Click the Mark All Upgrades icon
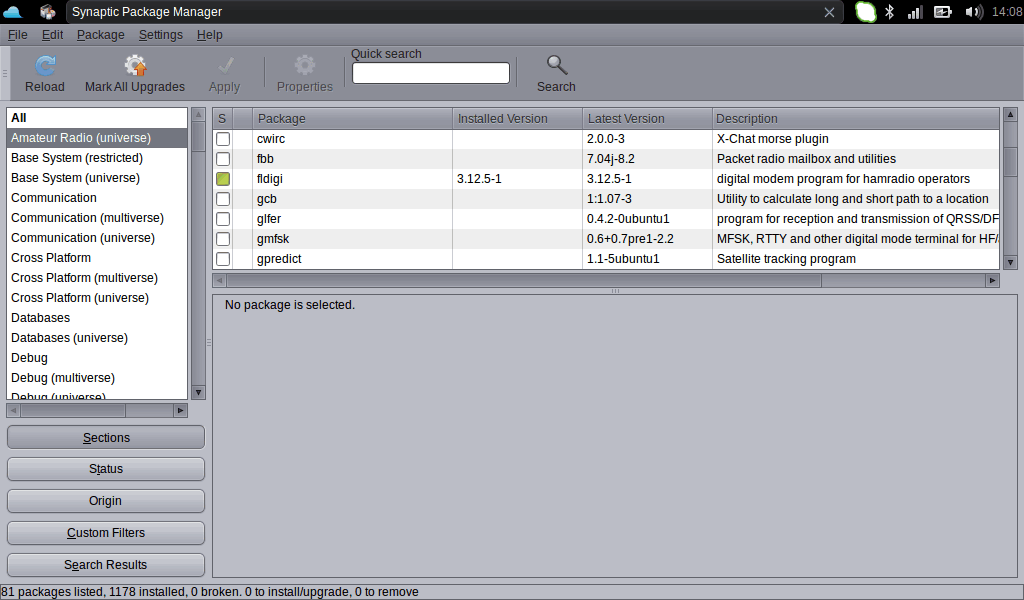 [135, 66]
